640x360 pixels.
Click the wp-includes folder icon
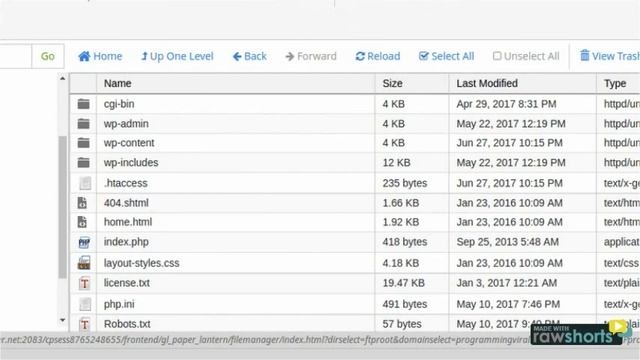(84, 162)
